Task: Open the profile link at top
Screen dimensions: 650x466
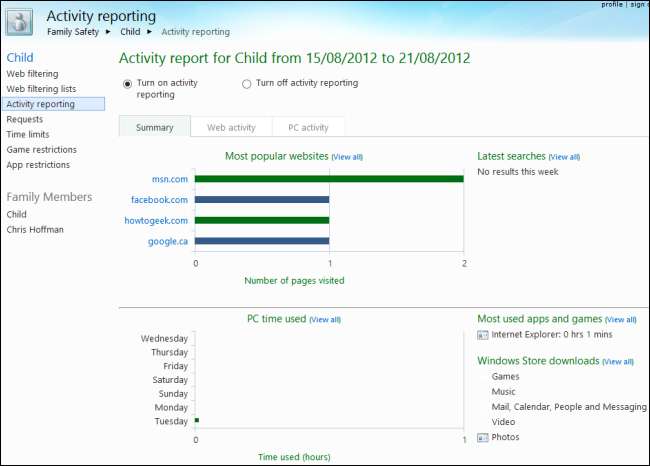Action: coord(612,4)
